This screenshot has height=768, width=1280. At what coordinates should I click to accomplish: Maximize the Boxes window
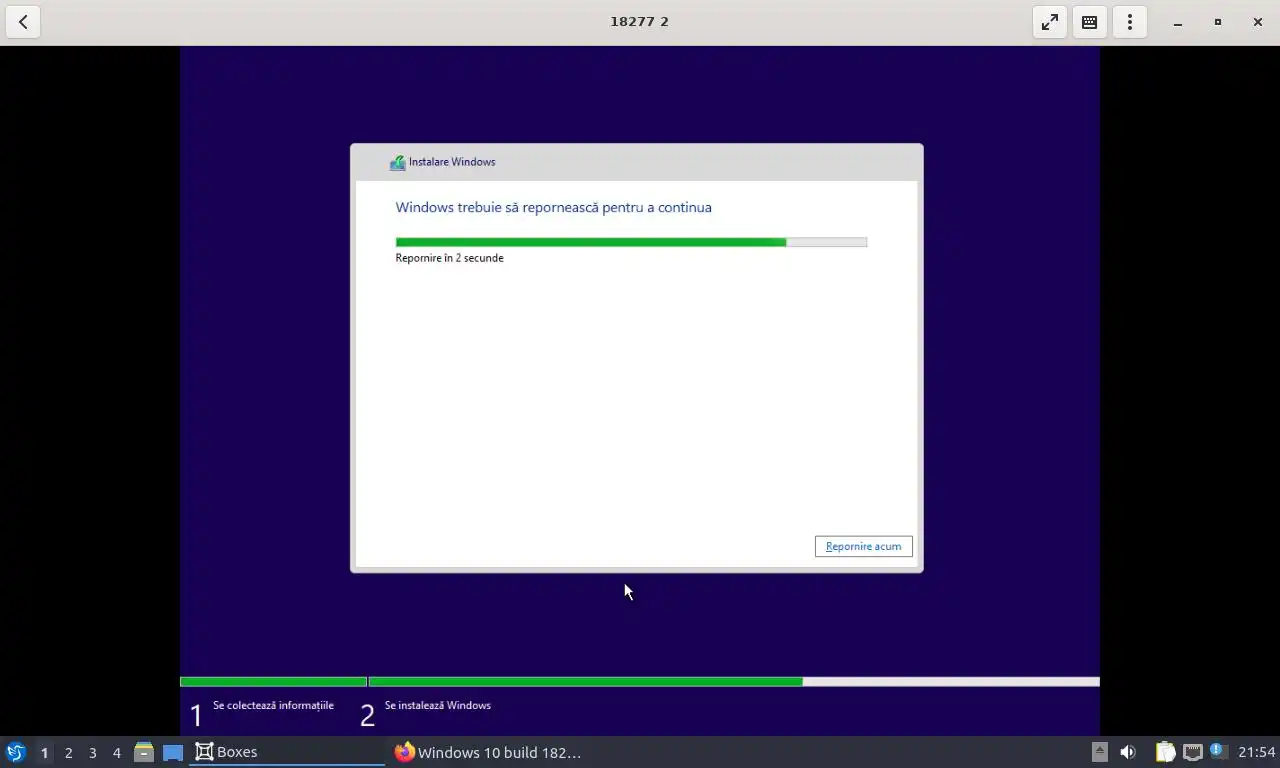click(1218, 22)
